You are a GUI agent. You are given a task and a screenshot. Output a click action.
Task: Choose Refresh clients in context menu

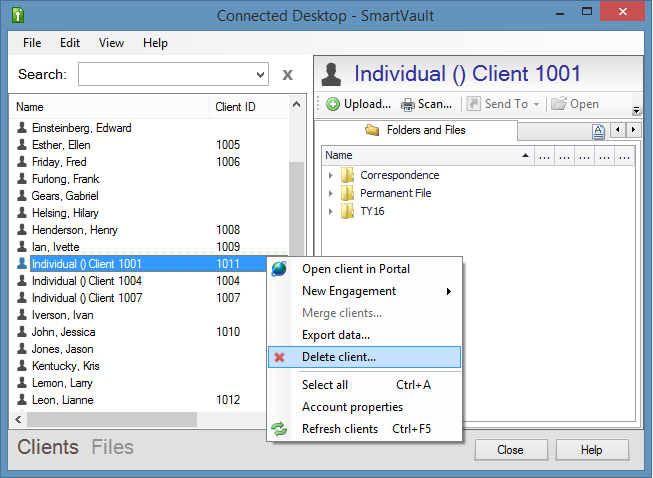(x=364, y=429)
